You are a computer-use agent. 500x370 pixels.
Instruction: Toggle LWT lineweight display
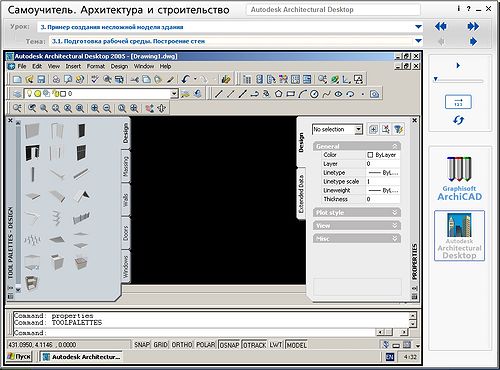(x=276, y=345)
